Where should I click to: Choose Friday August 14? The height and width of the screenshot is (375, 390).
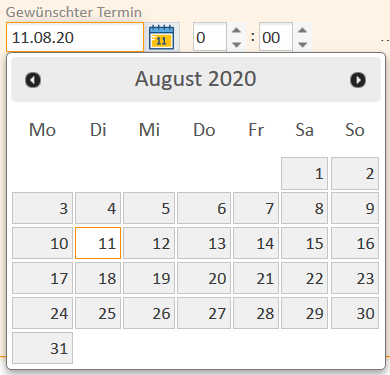tap(256, 243)
